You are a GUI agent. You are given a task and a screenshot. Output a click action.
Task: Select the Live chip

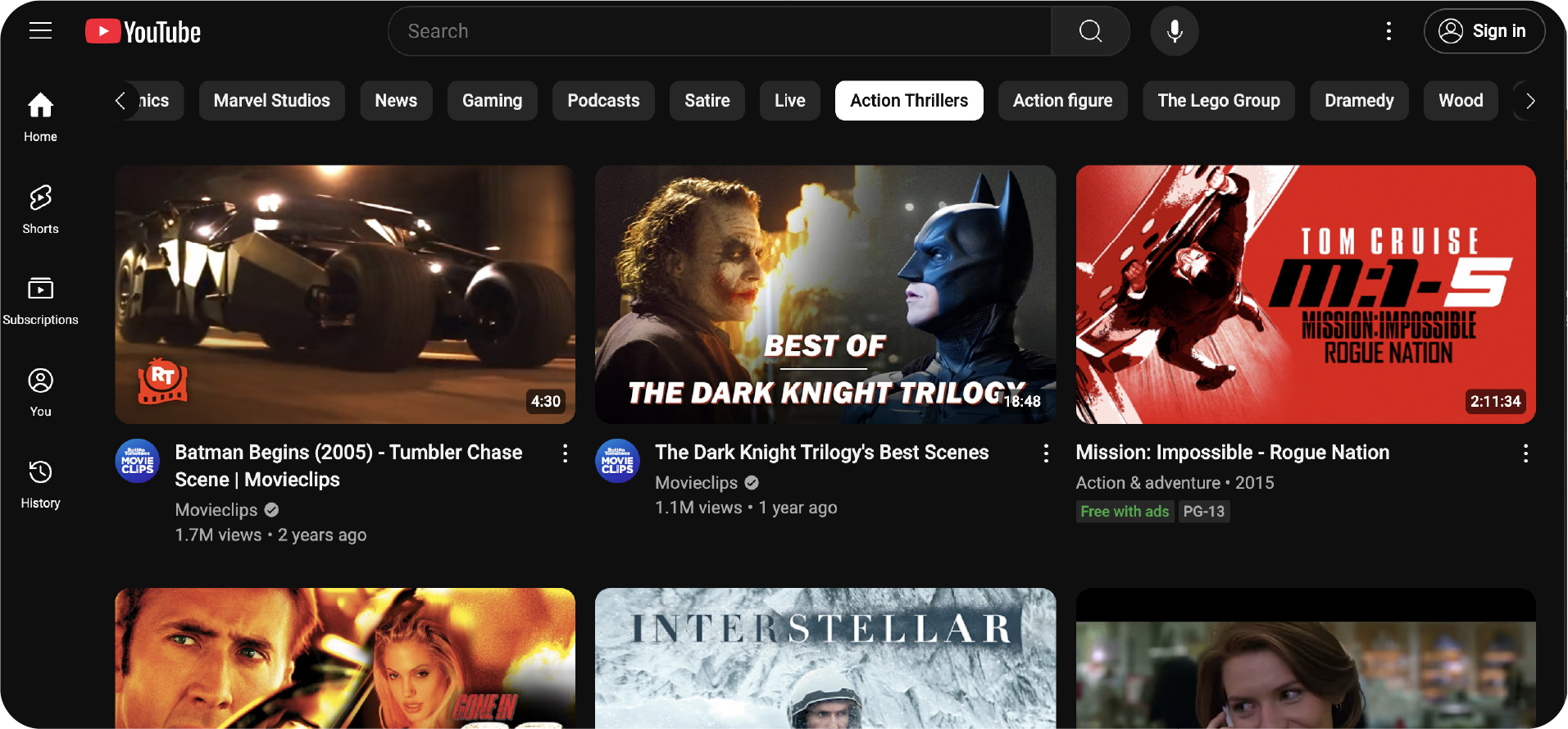[x=790, y=101]
